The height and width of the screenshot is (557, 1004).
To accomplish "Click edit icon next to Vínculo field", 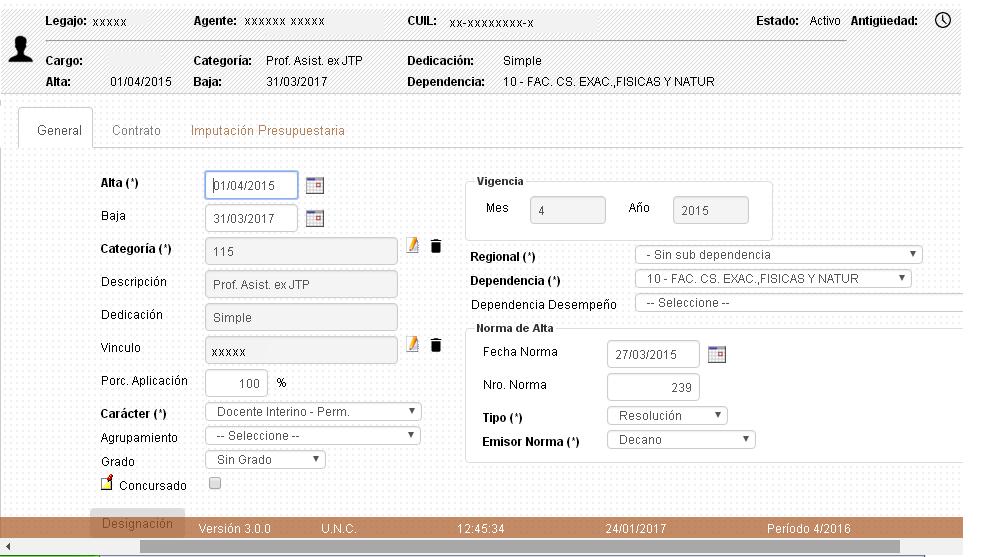I will pyautogui.click(x=413, y=345).
